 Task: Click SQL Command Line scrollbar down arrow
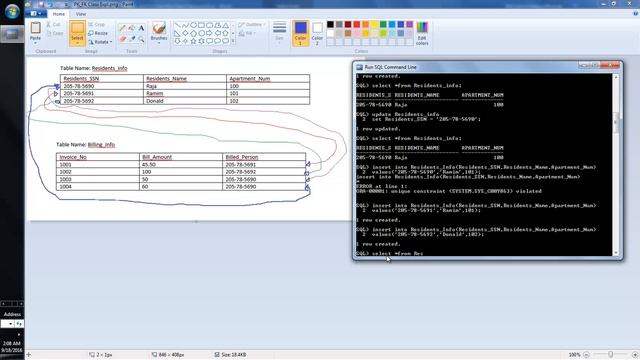616,253
